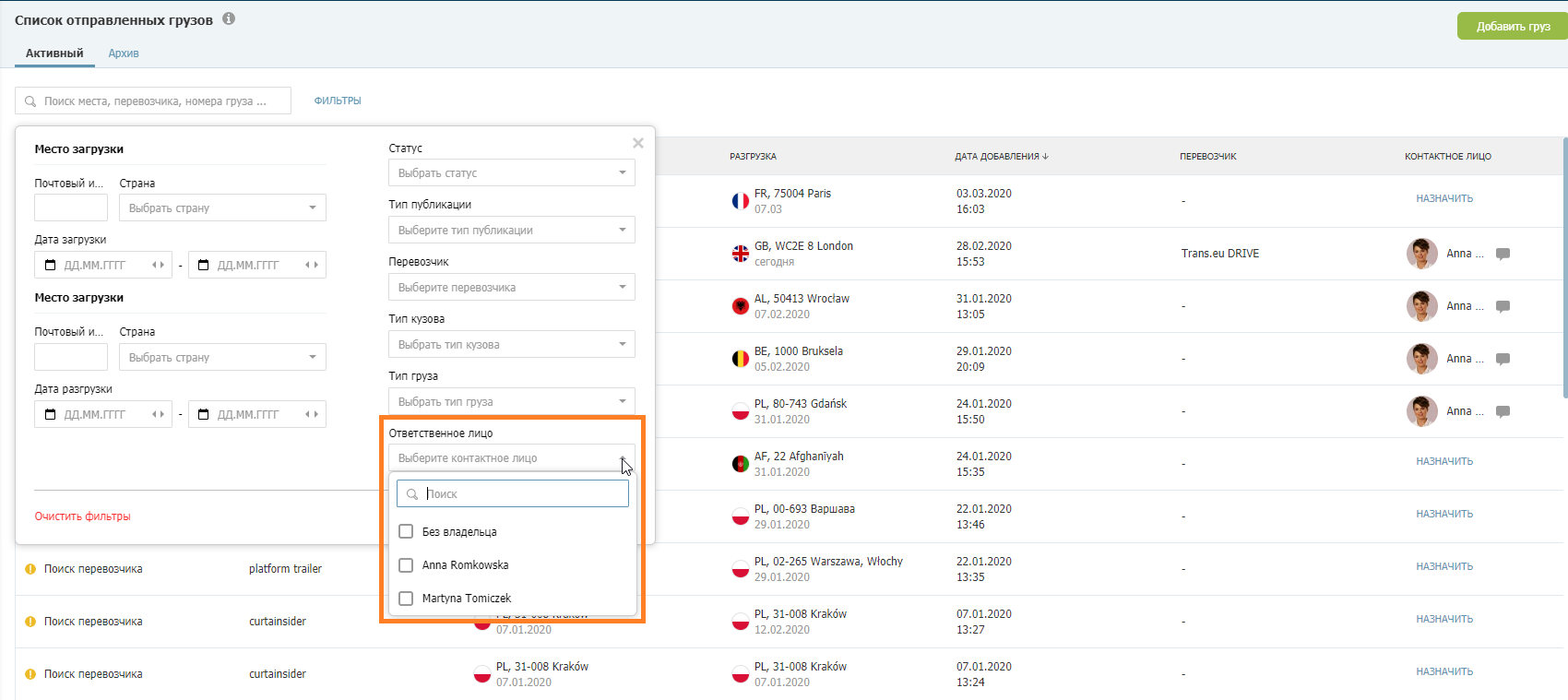Viewport: 1568px width, 700px height.
Task: Click chat icon in Trans.eu DRIVE row
Action: point(1503,254)
